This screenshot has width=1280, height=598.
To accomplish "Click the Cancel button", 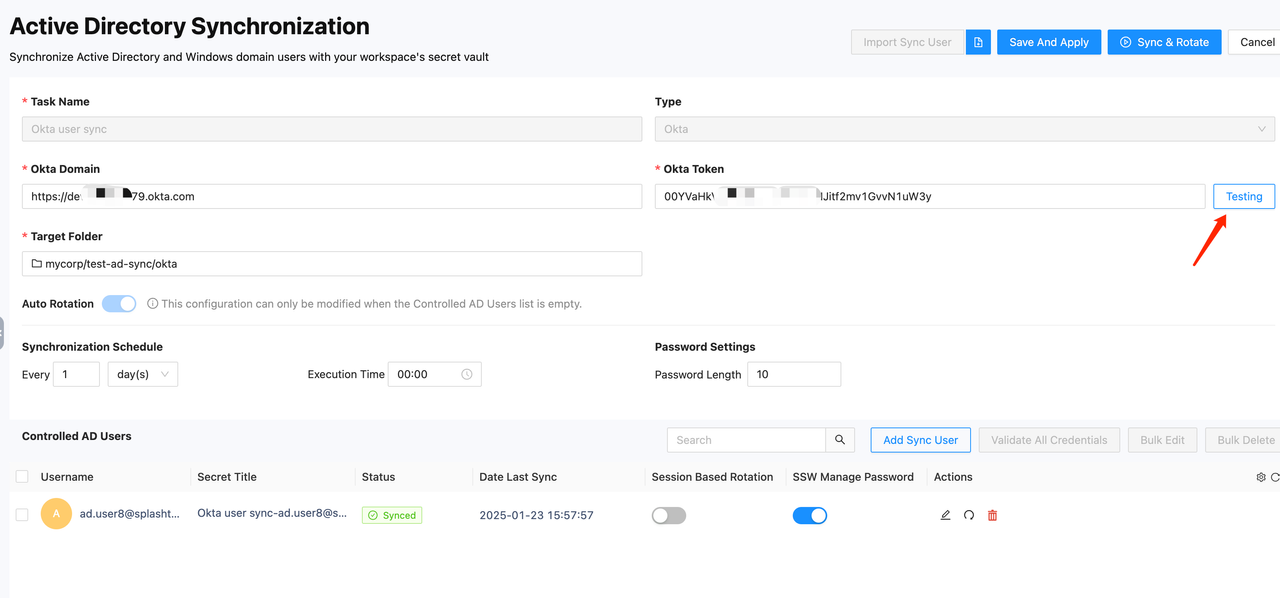I will point(1257,42).
